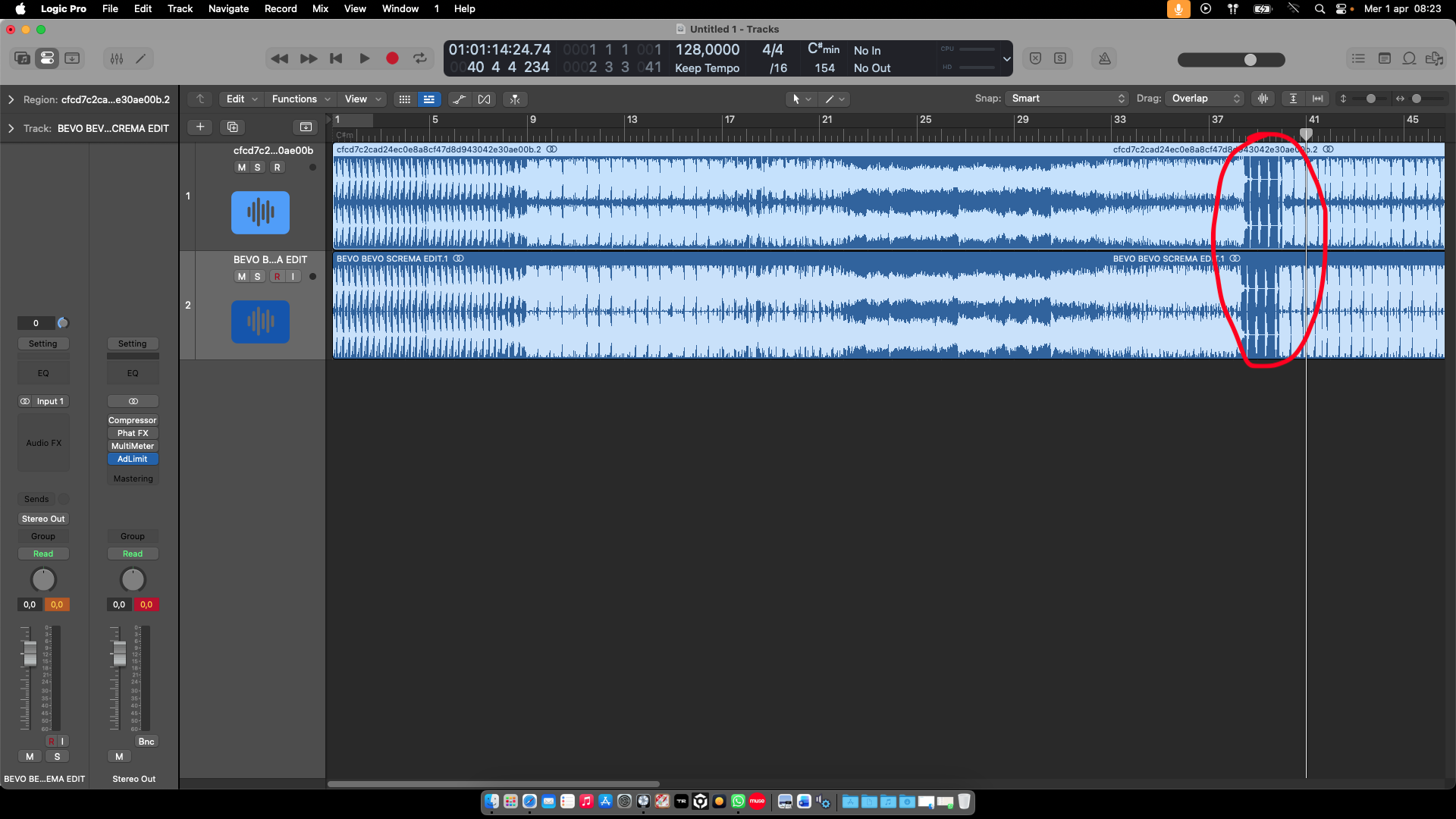Click the Add Track plus button

point(200,127)
